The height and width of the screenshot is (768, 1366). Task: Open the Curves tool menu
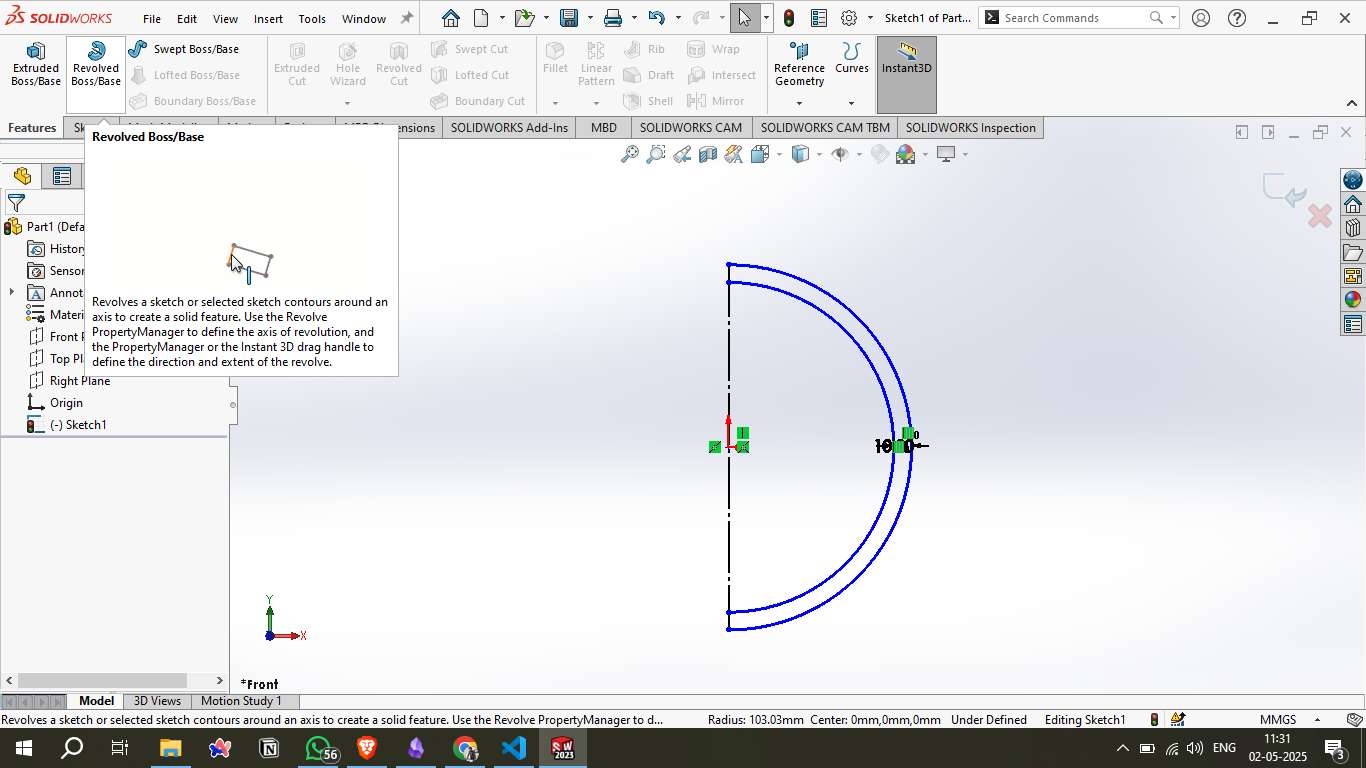point(852,60)
